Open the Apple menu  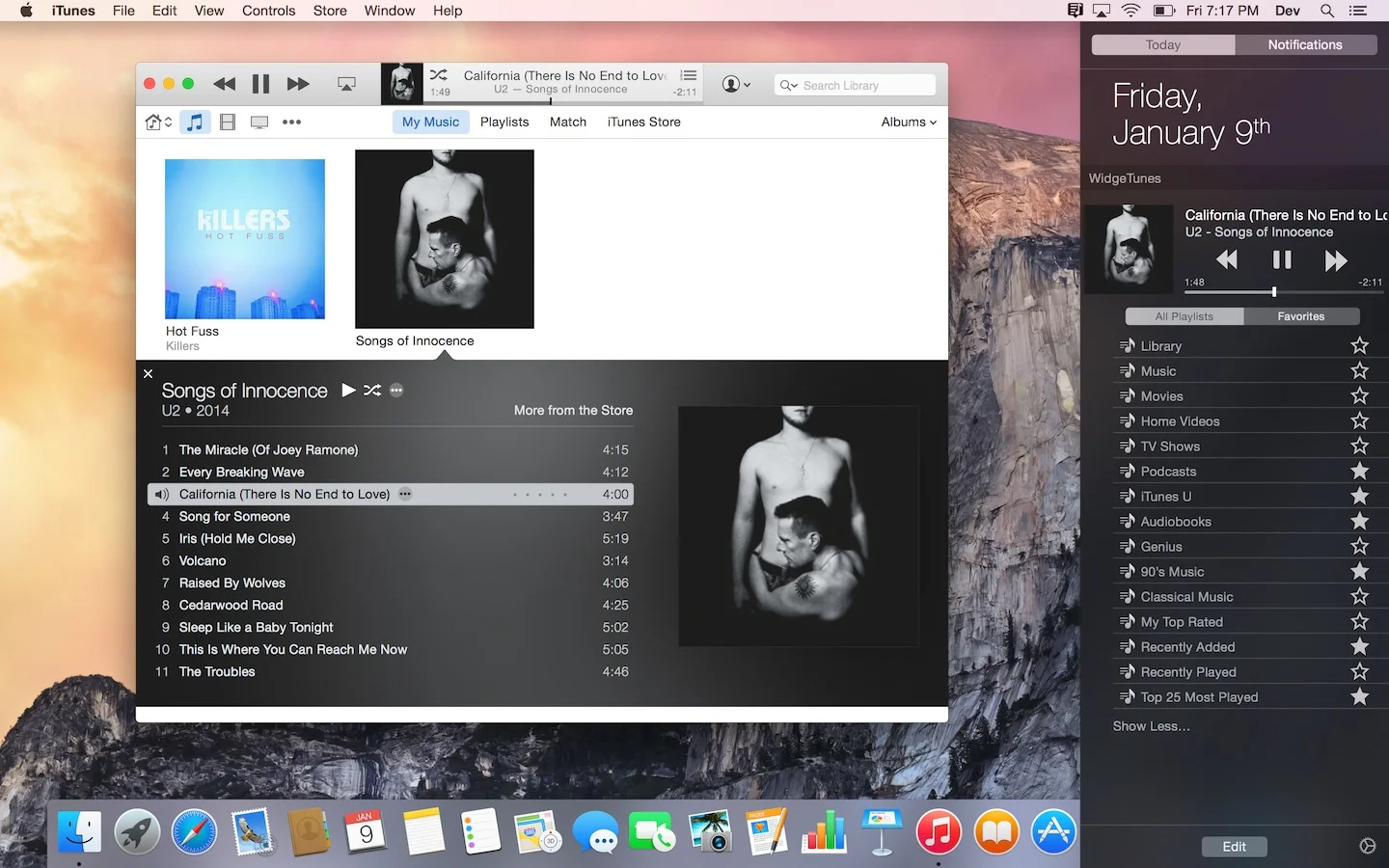pyautogui.click(x=26, y=11)
